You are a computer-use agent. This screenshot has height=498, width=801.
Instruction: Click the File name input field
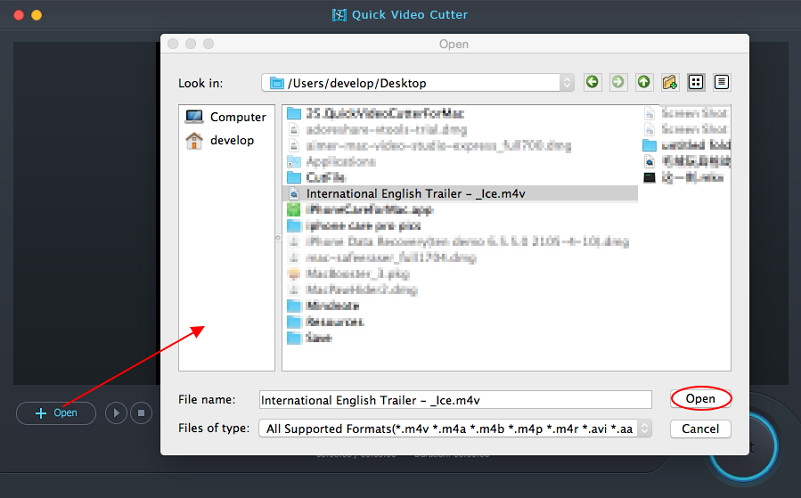point(455,400)
